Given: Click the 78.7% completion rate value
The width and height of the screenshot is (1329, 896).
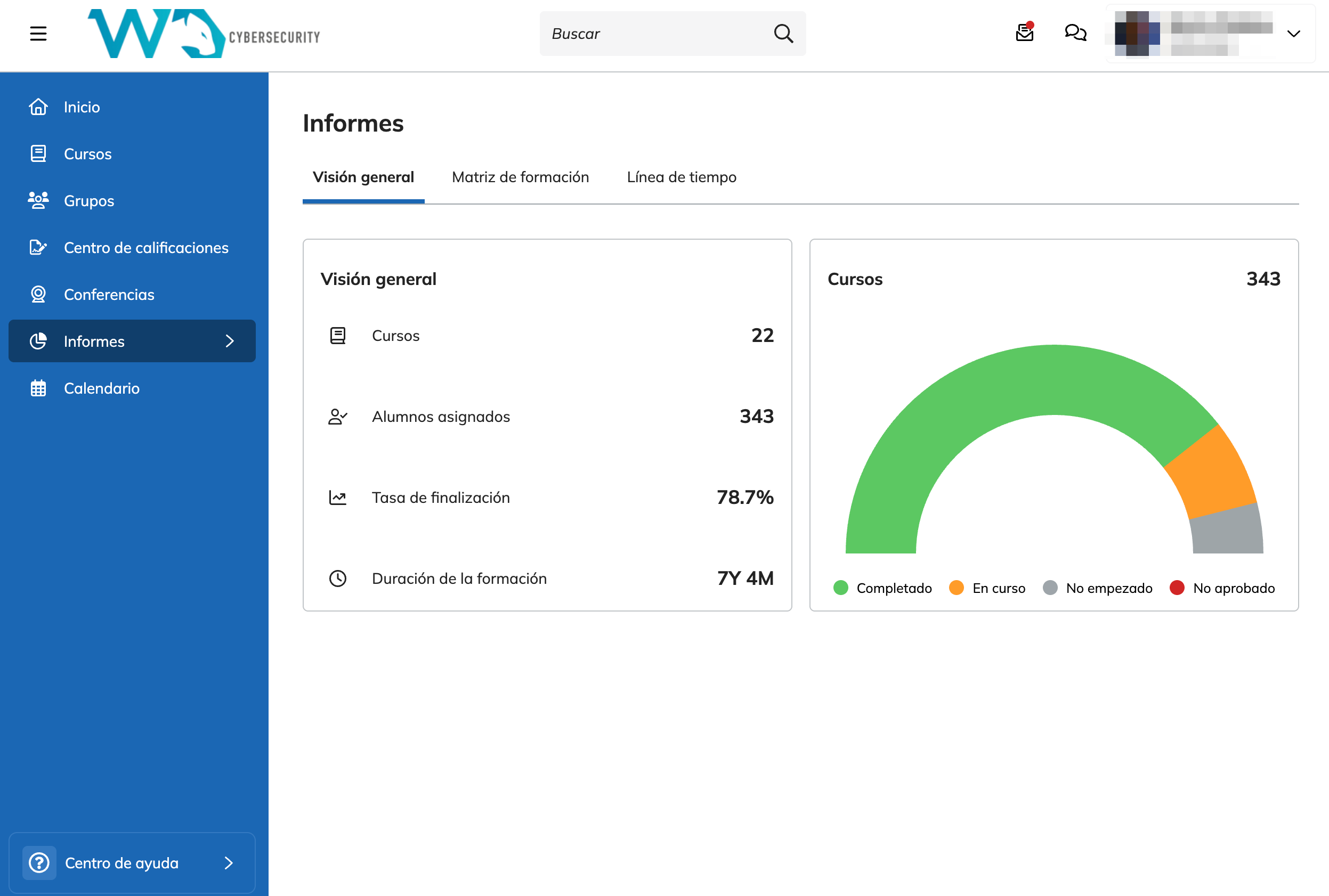Looking at the screenshot, I should click(745, 498).
